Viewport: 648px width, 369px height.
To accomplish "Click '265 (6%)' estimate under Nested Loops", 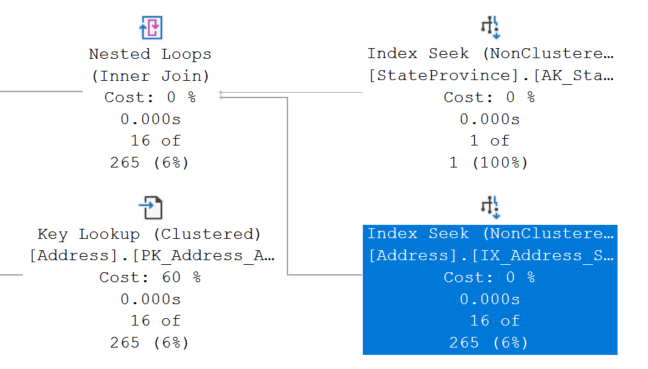I will pyautogui.click(x=150, y=163).
